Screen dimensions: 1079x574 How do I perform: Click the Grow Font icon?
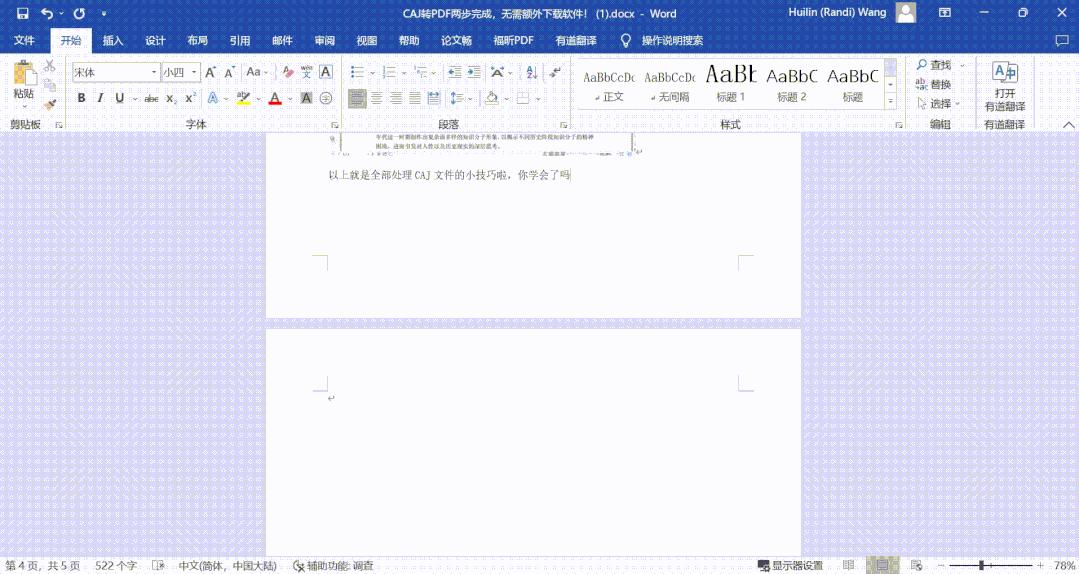pos(211,72)
